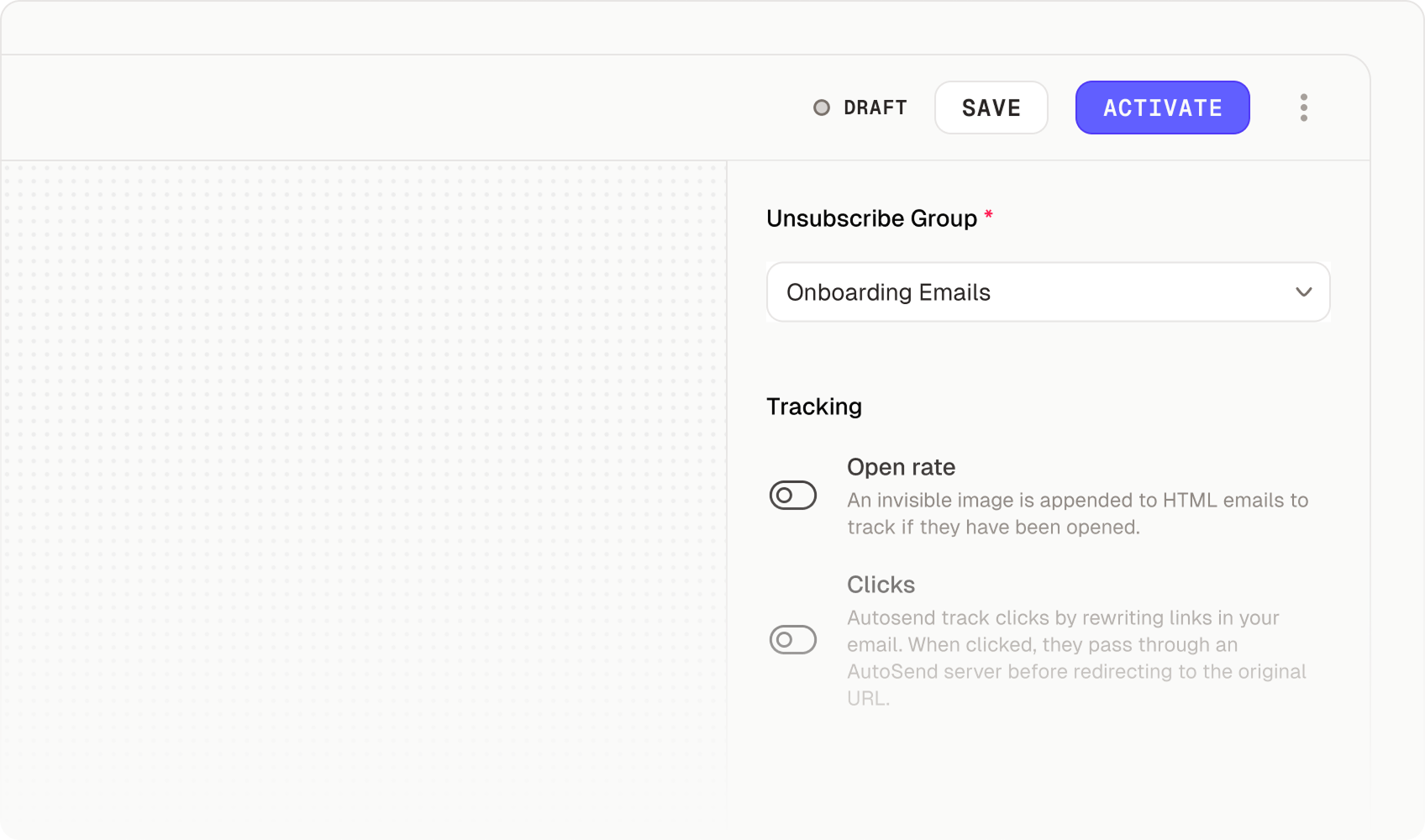Click the Open rate description text

1077,513
